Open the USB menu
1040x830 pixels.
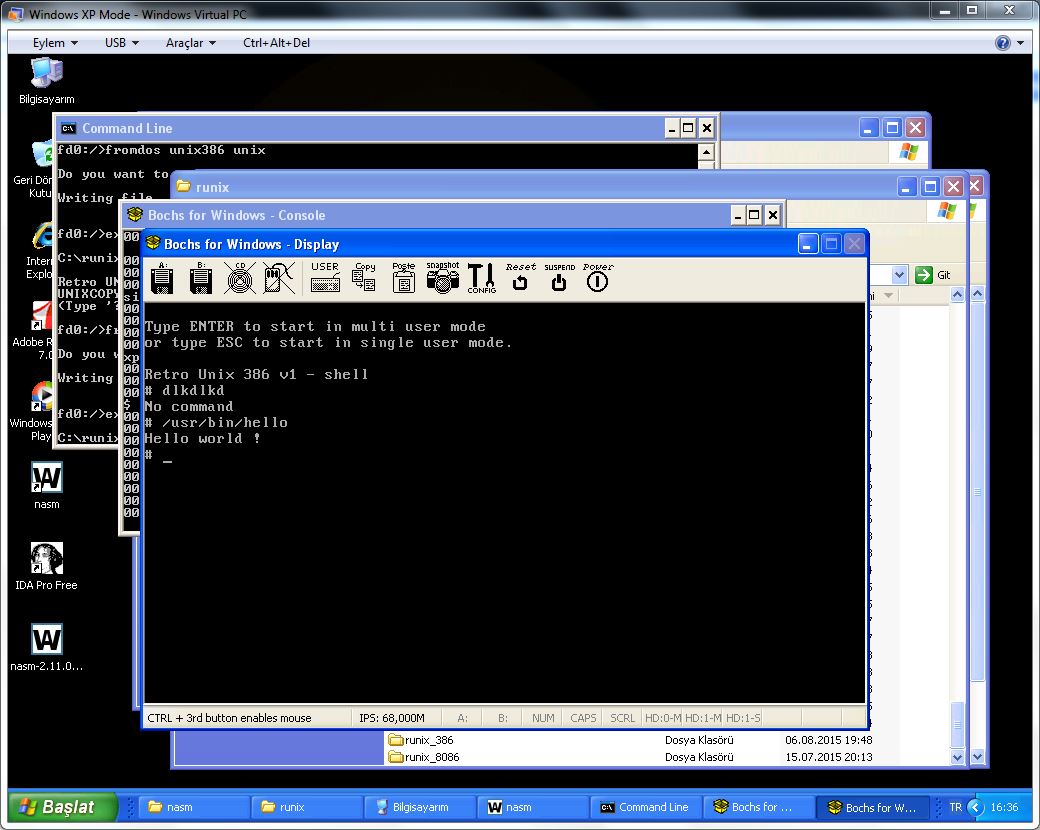(121, 42)
